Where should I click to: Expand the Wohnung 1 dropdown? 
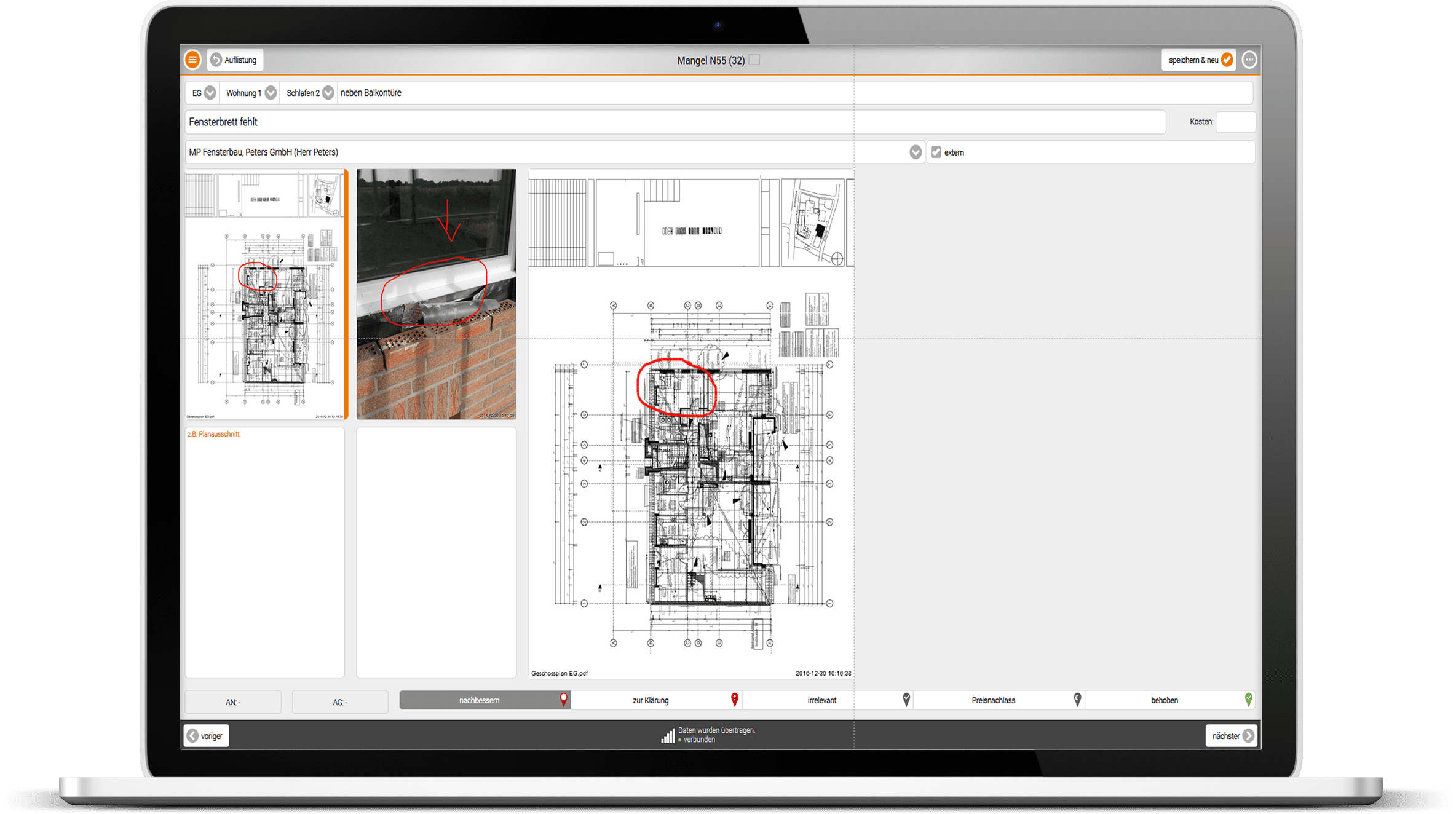click(x=271, y=93)
